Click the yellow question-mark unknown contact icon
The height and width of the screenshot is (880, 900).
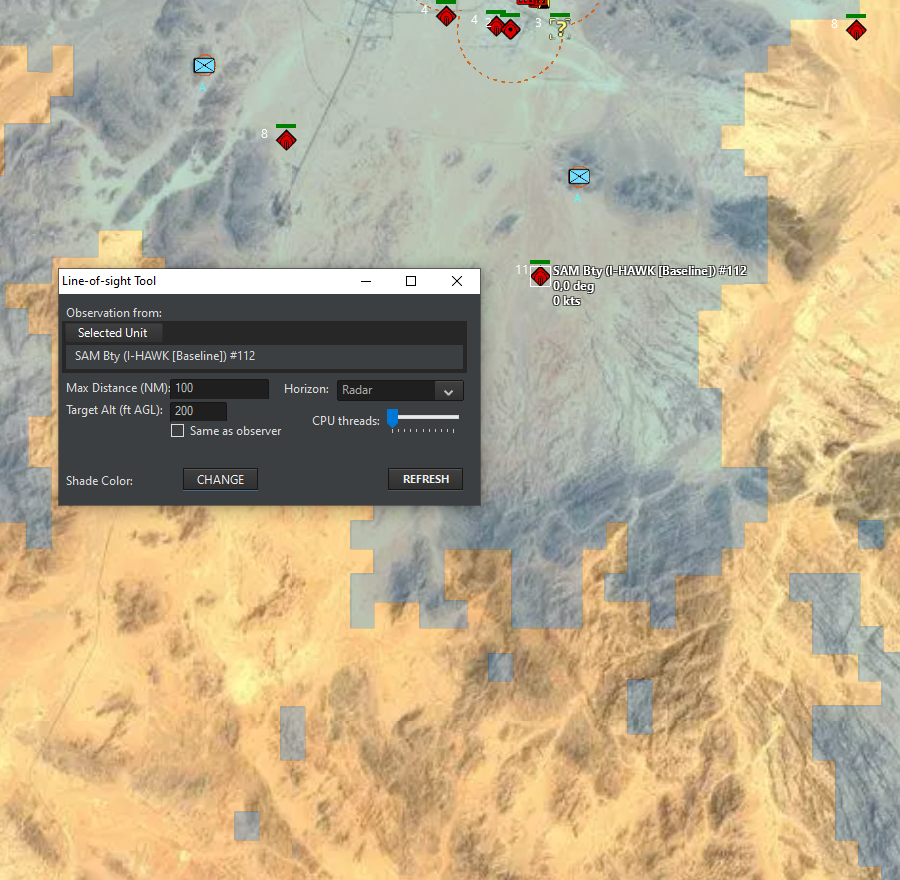click(560, 29)
